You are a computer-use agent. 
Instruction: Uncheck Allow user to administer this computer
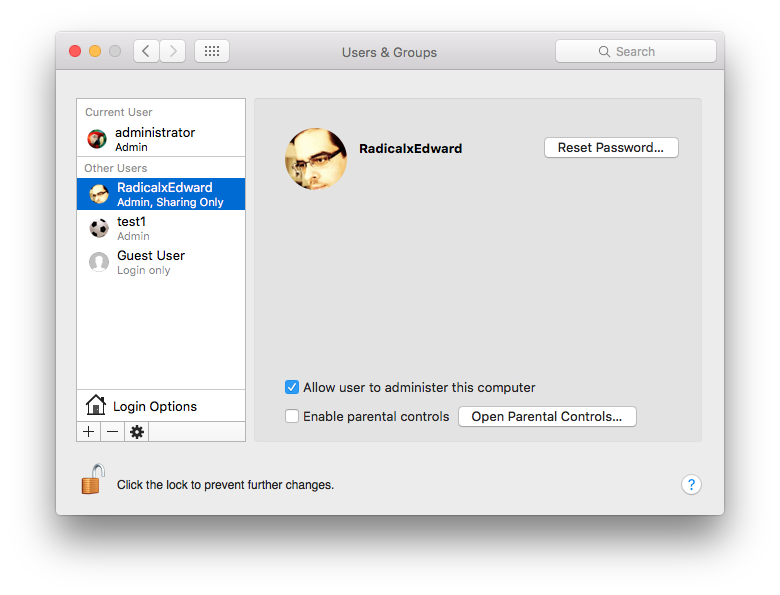click(292, 387)
